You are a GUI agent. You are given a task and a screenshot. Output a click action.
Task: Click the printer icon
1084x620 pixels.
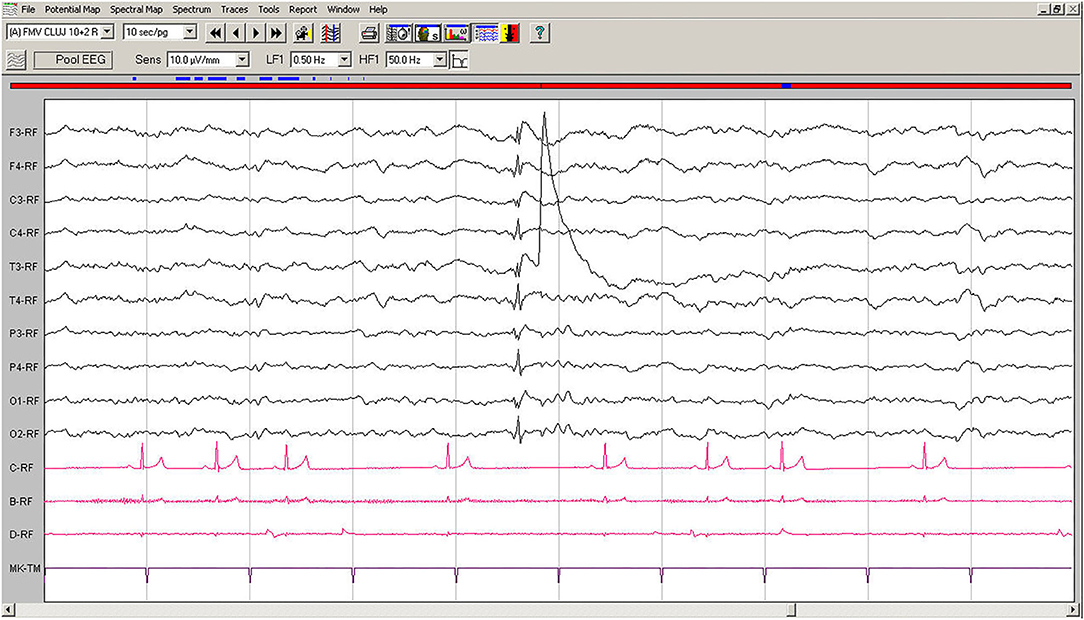(x=369, y=32)
